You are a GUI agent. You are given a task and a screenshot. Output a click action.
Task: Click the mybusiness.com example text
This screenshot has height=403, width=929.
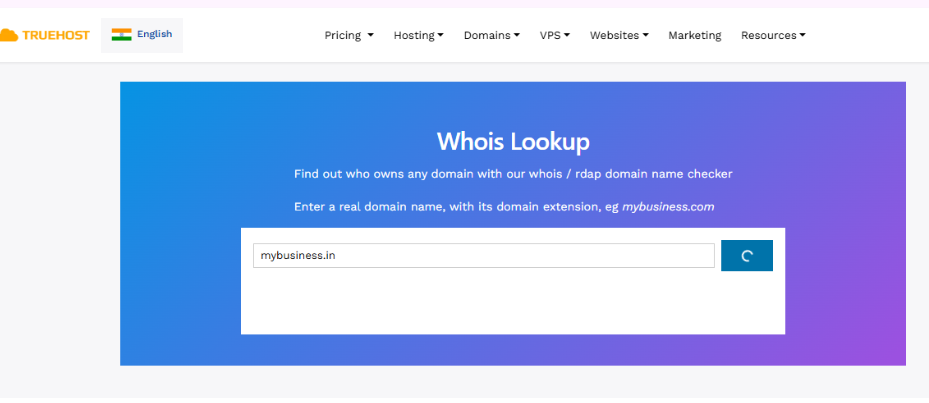tap(668, 207)
